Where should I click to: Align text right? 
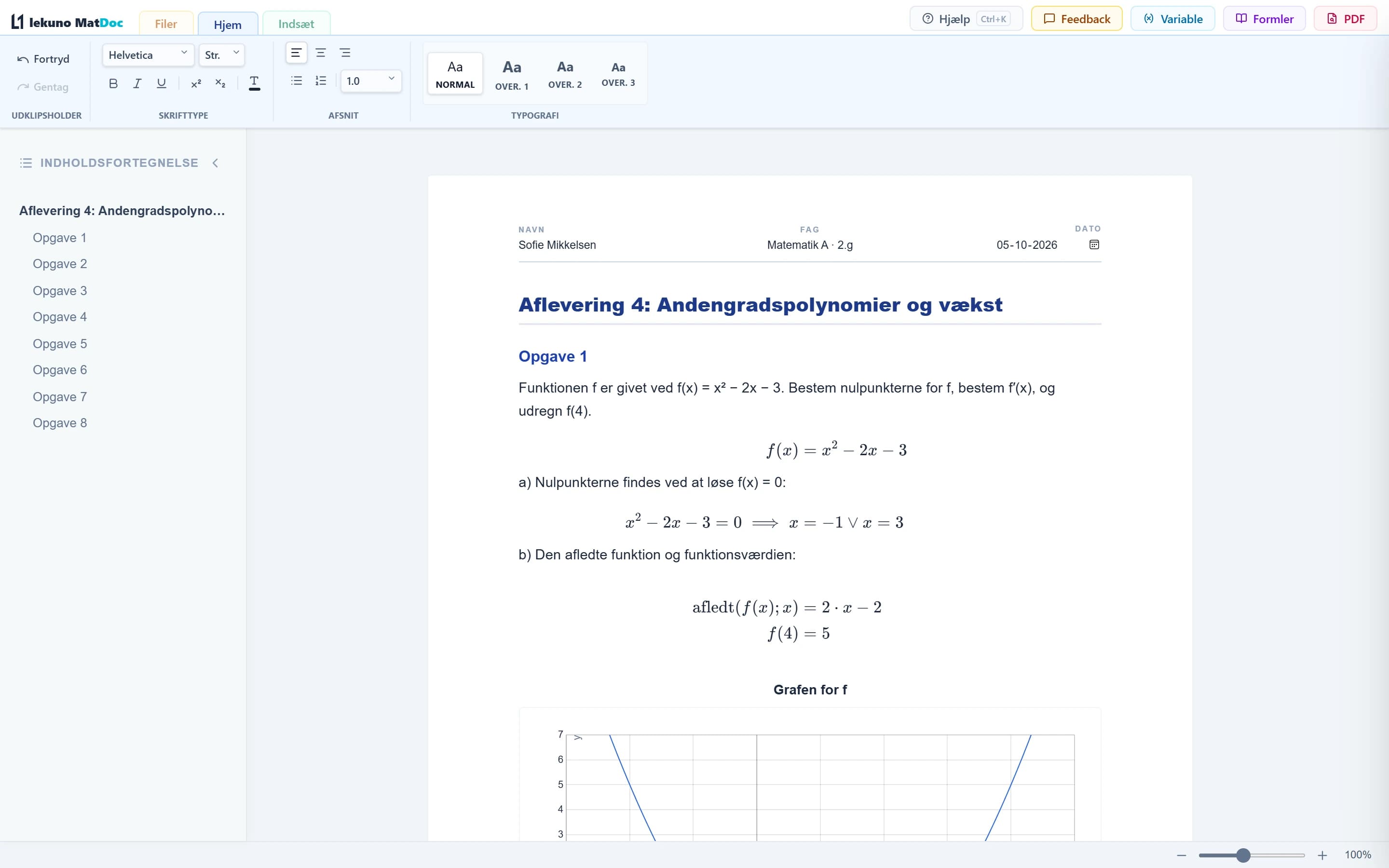pyautogui.click(x=345, y=53)
